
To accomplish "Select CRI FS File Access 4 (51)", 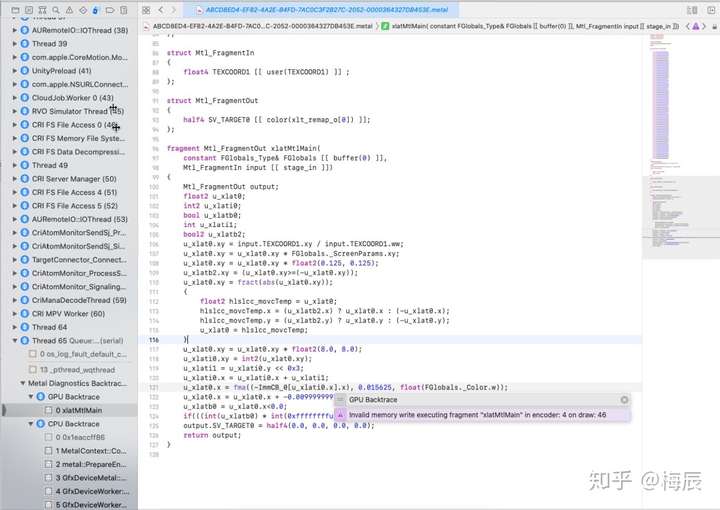I will click(69, 192).
